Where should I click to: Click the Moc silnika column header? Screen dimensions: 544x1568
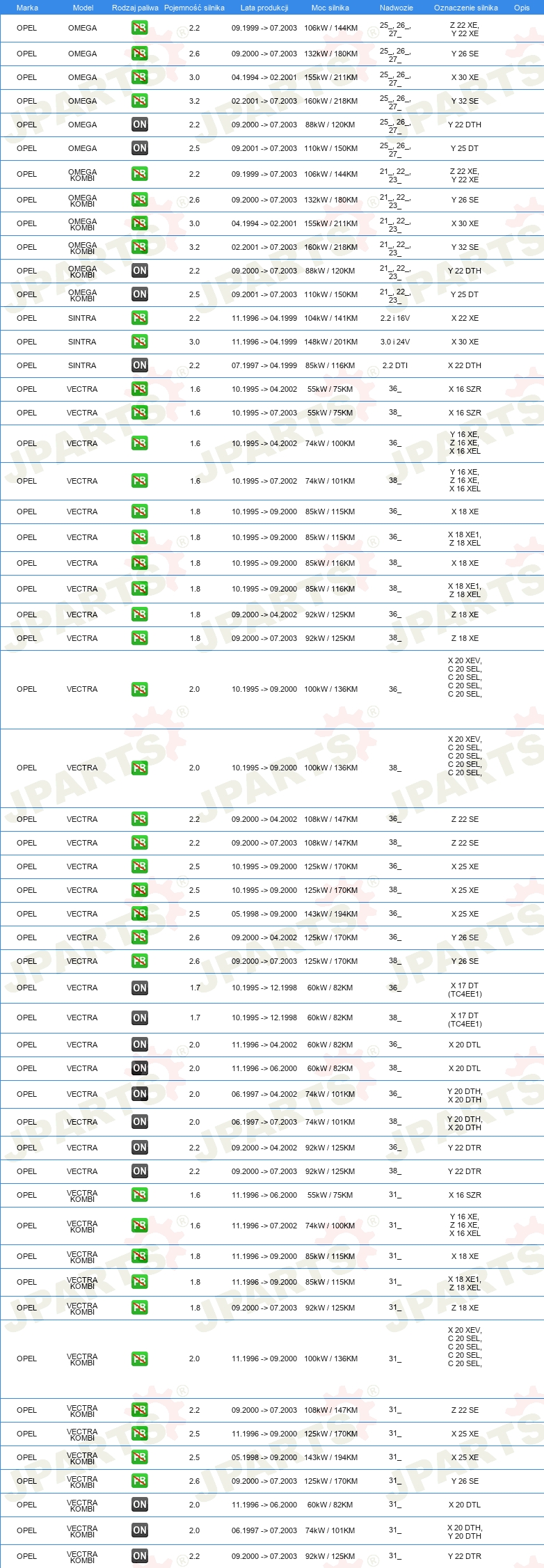click(330, 8)
